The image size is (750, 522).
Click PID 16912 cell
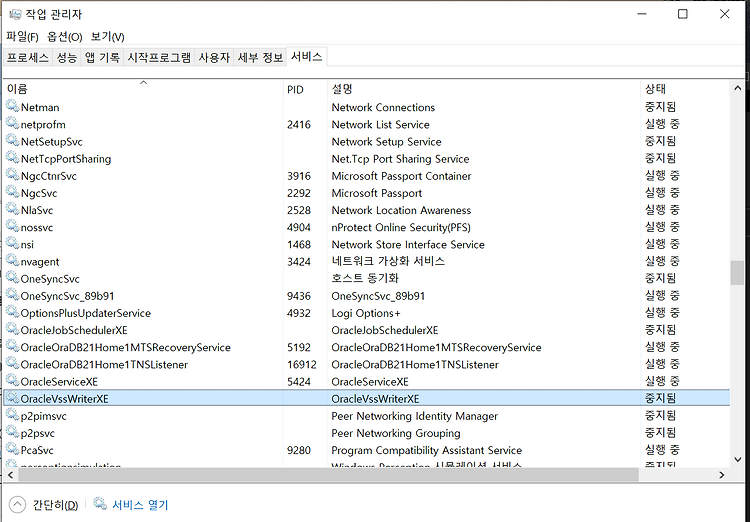(302, 365)
